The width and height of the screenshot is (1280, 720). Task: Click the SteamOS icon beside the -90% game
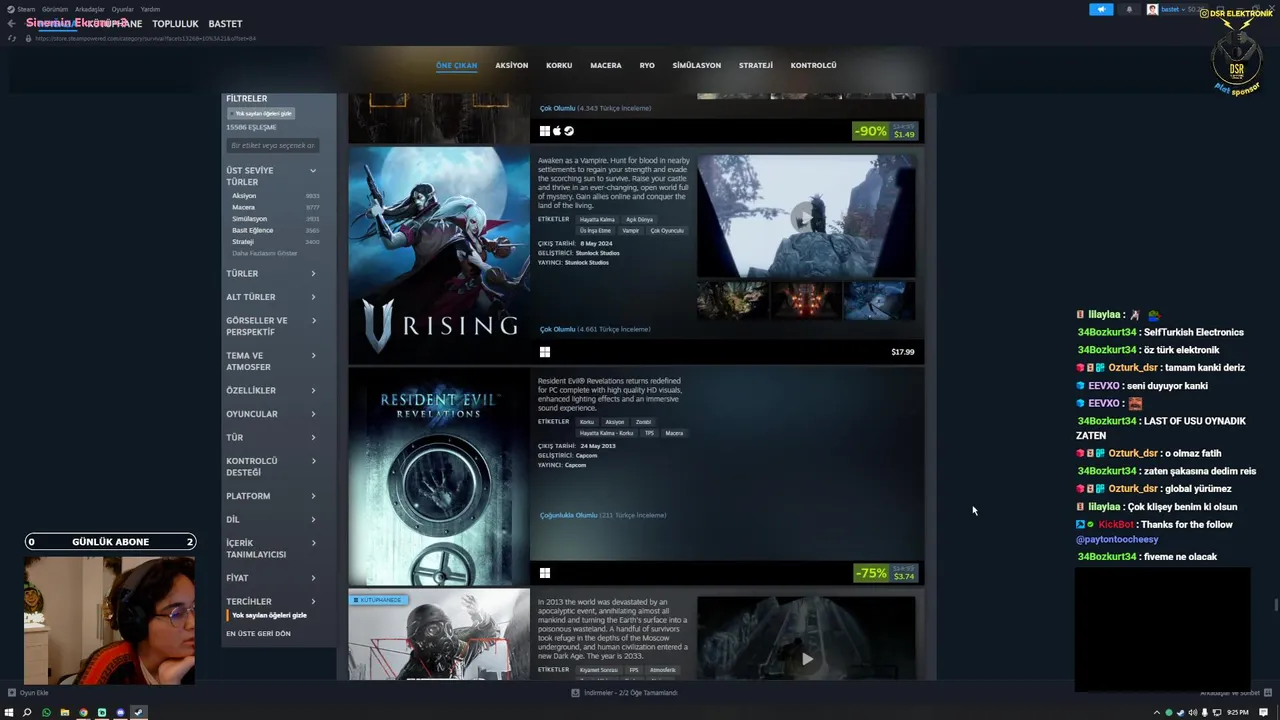pos(569,131)
